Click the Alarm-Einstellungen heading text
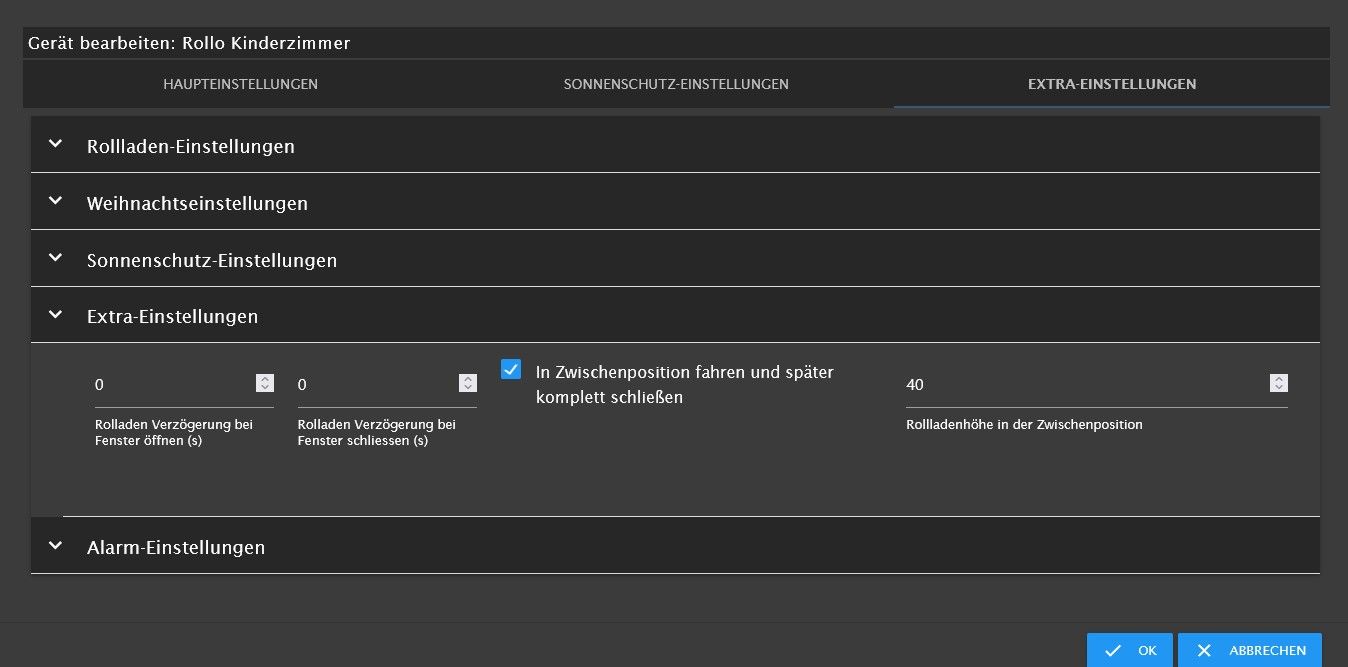This screenshot has height=667, width=1348. click(176, 547)
